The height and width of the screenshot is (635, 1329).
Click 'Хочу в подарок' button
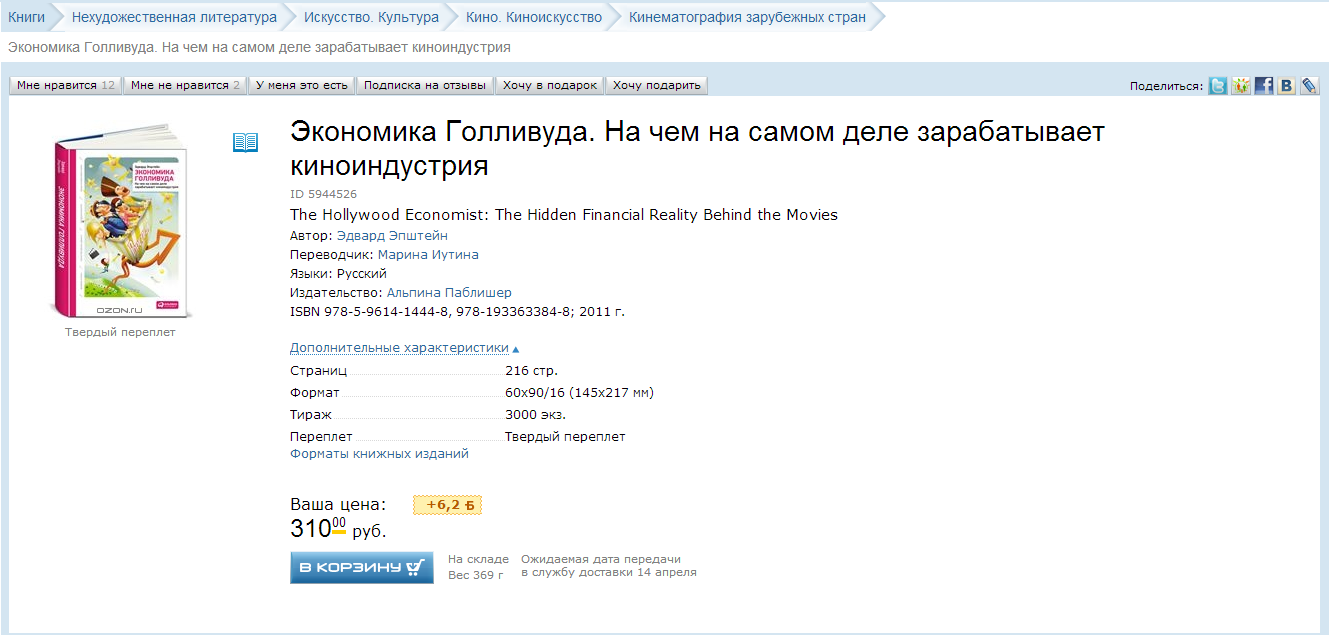(550, 85)
